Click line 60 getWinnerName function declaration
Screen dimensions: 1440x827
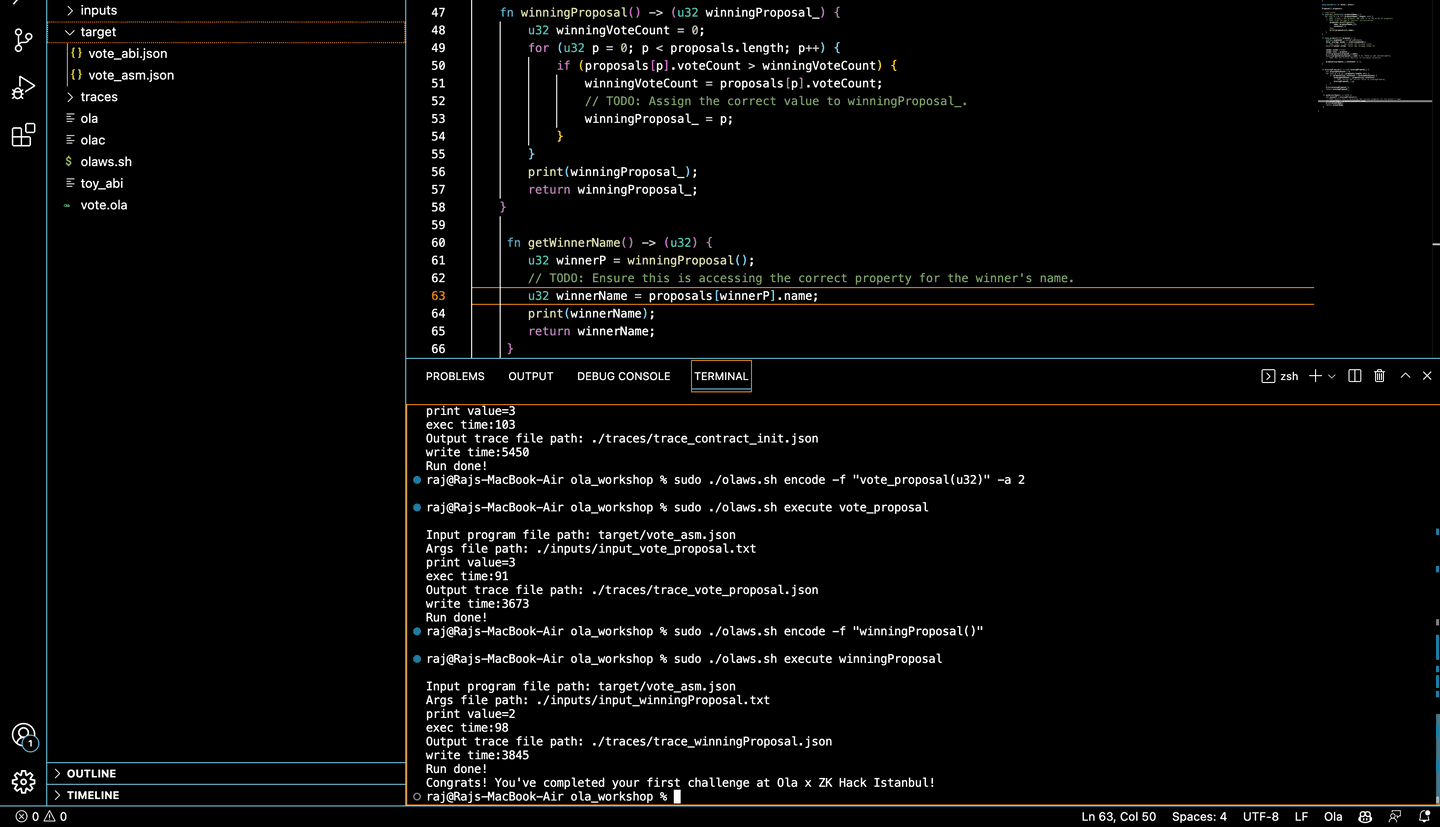609,243
